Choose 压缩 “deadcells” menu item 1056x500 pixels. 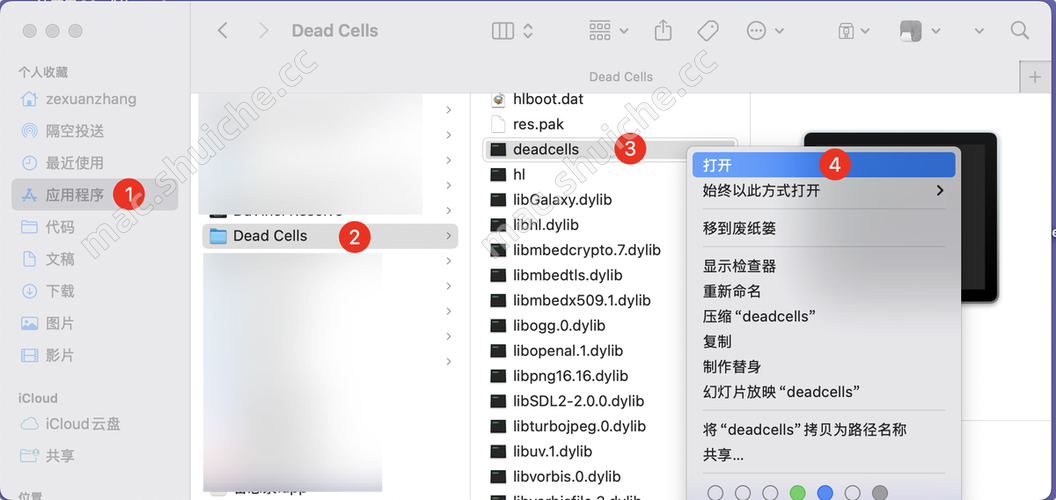(823, 316)
